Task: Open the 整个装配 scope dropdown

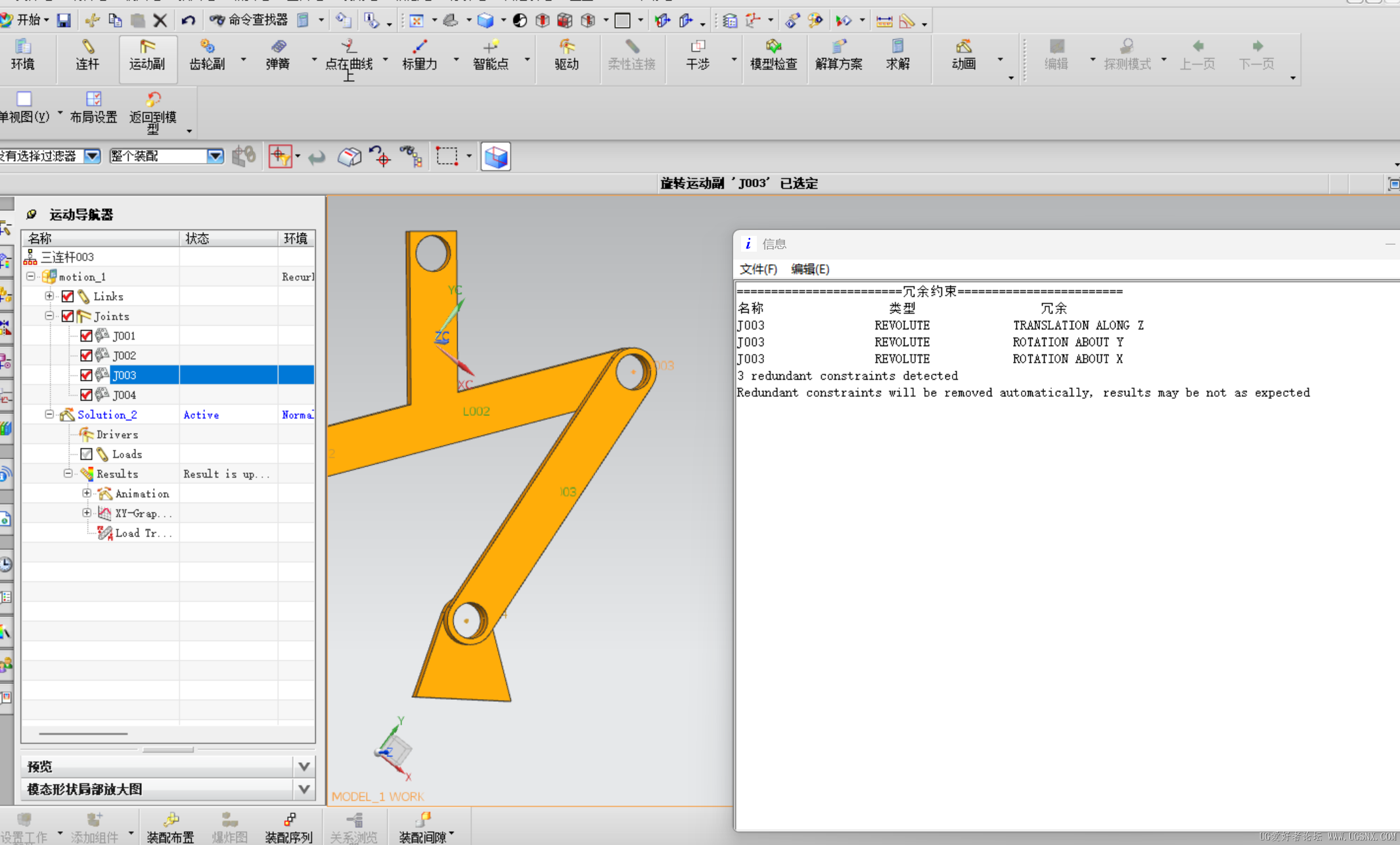Action: pyautogui.click(x=215, y=156)
